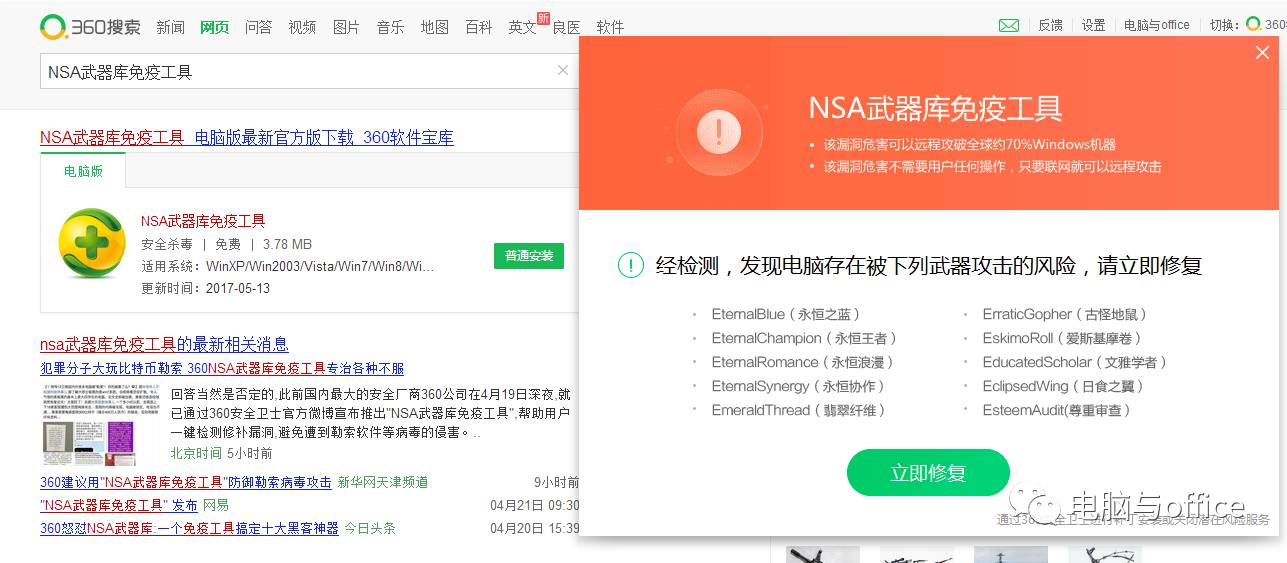The height and width of the screenshot is (563, 1287).
Task: Open the 英文 tab with new badge
Action: coord(524,27)
